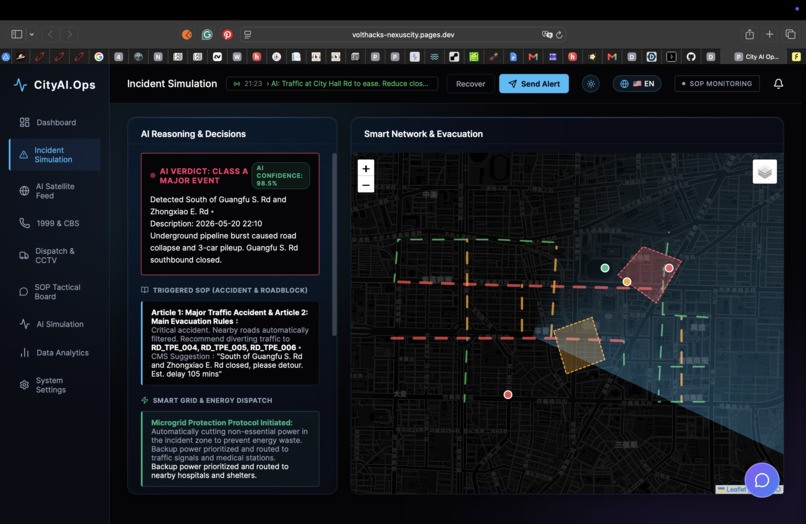Screen dimensions: 806x524
Task: Open AI Satellite Feed
Action: pyautogui.click(x=54, y=191)
